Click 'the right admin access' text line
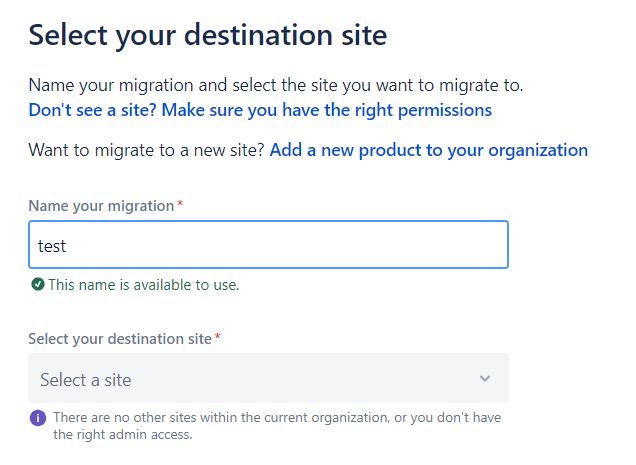This screenshot has height=465, width=636. pyautogui.click(x=122, y=435)
